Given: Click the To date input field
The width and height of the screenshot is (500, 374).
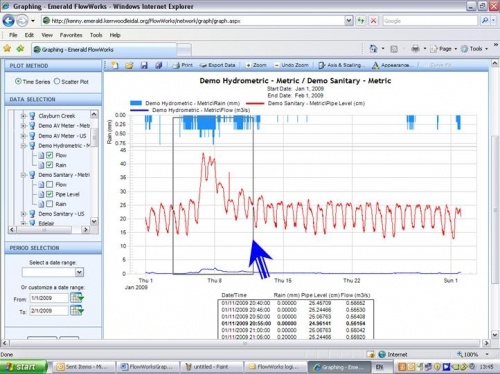Looking at the screenshot, I should (49, 311).
